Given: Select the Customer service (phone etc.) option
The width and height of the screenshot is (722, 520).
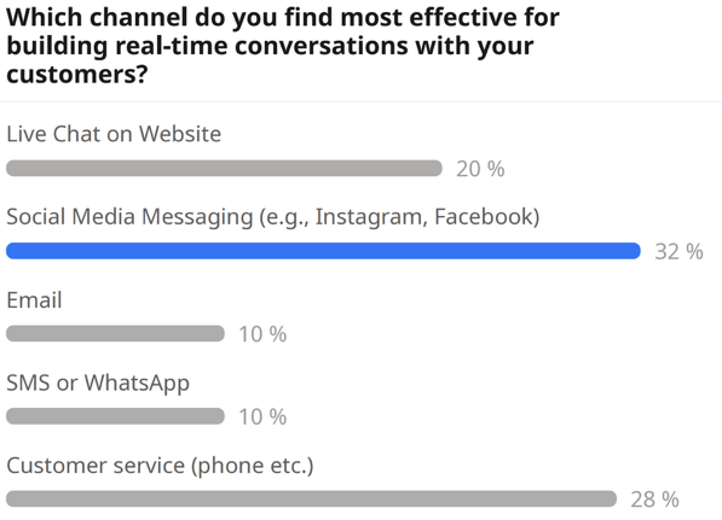Looking at the screenshot, I should 160,466.
